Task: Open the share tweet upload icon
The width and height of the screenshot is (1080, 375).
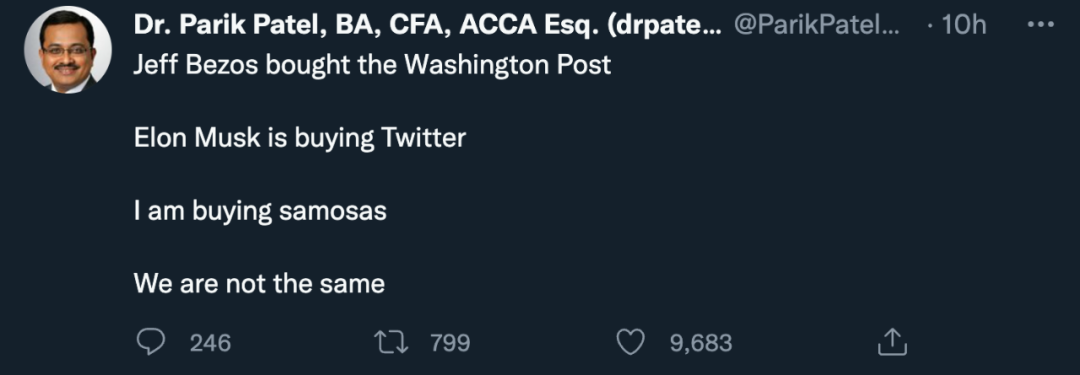Action: [892, 342]
